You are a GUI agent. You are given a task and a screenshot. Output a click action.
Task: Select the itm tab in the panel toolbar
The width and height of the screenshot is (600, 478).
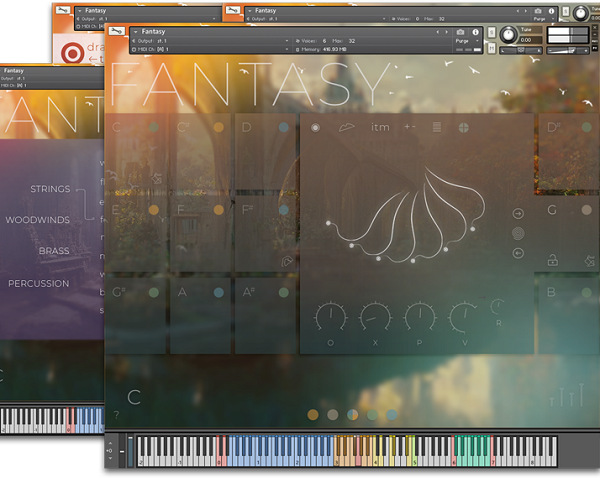point(380,127)
